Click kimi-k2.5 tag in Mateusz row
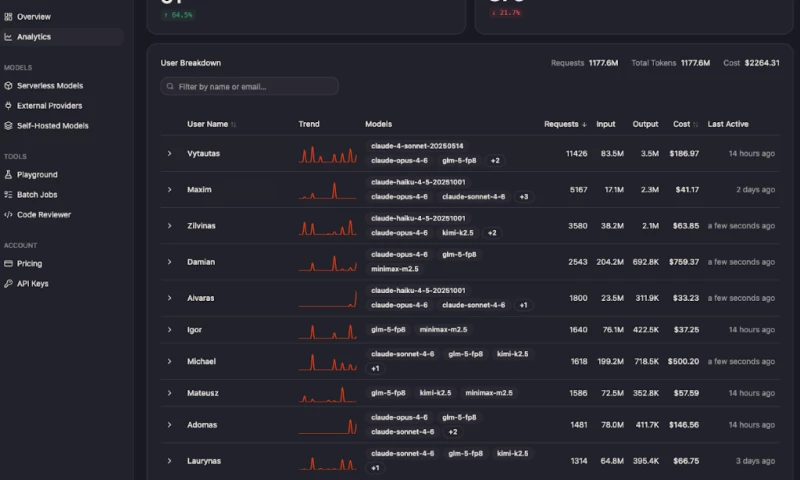The height and width of the screenshot is (480, 800). [x=435, y=393]
